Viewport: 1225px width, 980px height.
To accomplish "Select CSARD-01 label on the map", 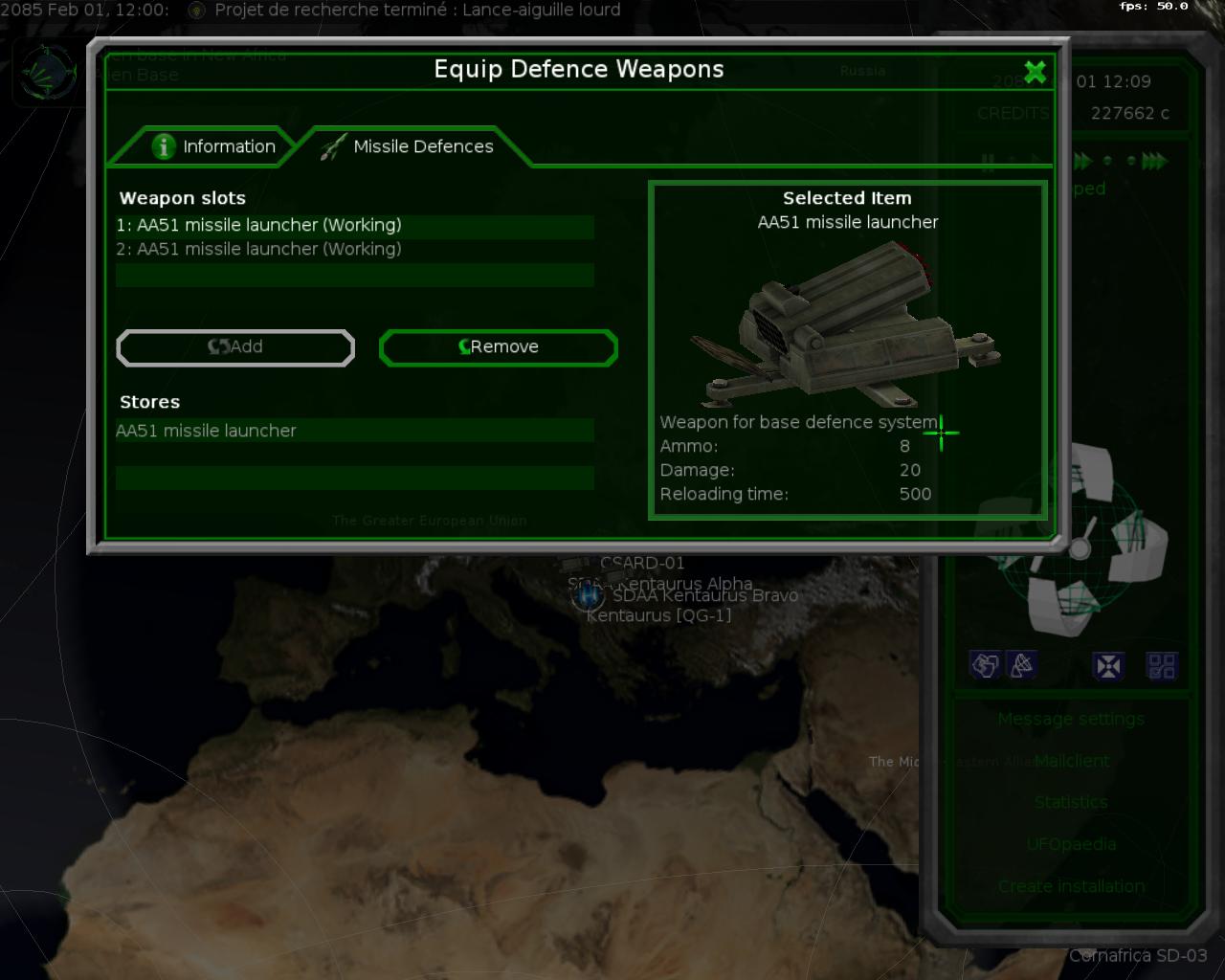I will (642, 563).
